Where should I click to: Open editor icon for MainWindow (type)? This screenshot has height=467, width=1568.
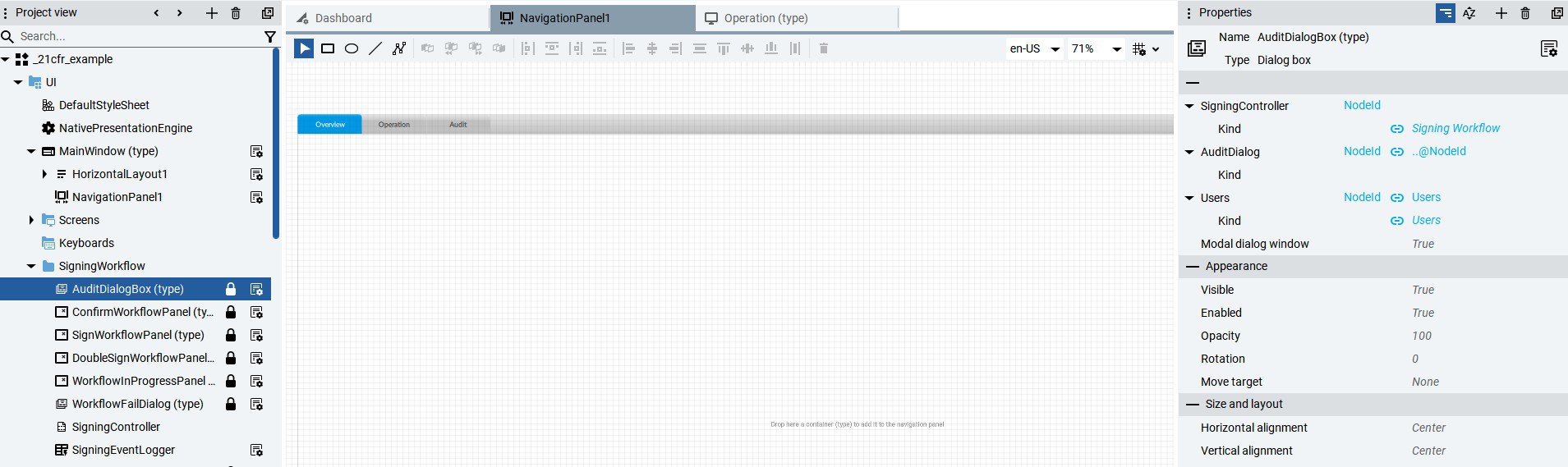pyautogui.click(x=257, y=151)
